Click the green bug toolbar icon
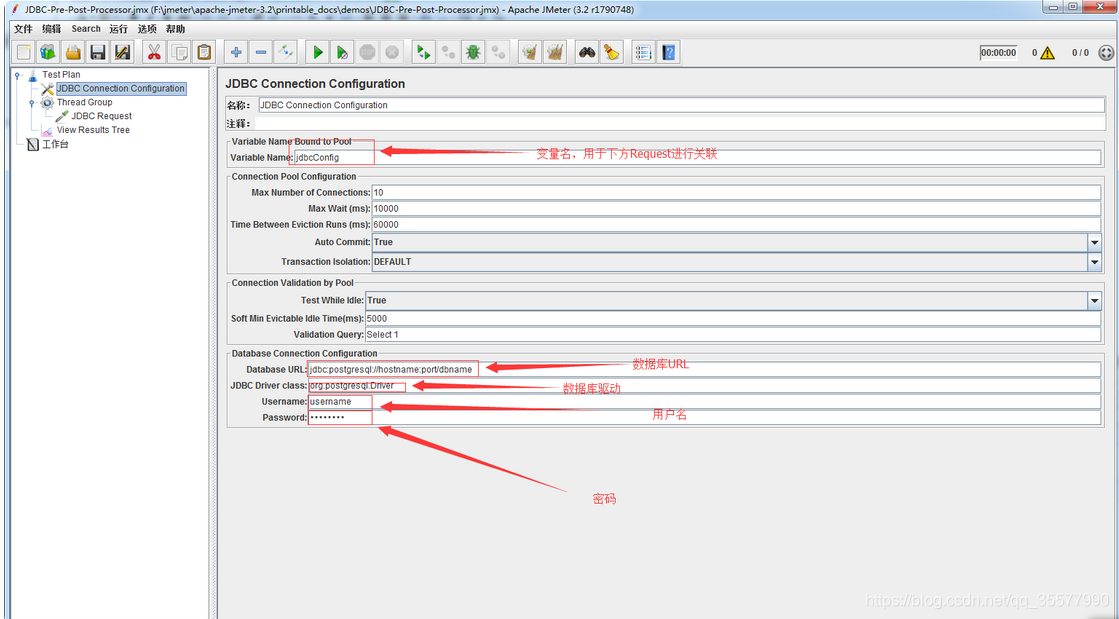 472,52
